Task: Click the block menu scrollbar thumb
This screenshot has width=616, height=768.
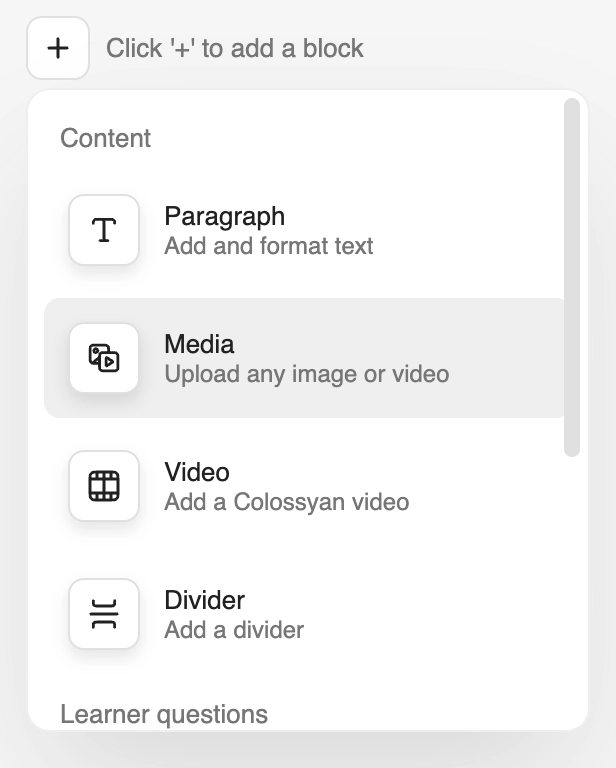Action: pos(571,277)
